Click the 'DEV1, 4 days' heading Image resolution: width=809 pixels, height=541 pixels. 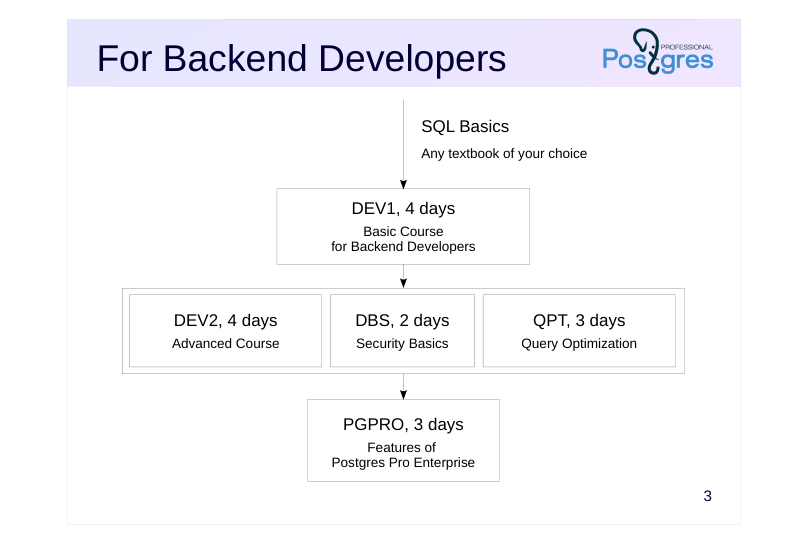click(x=403, y=208)
